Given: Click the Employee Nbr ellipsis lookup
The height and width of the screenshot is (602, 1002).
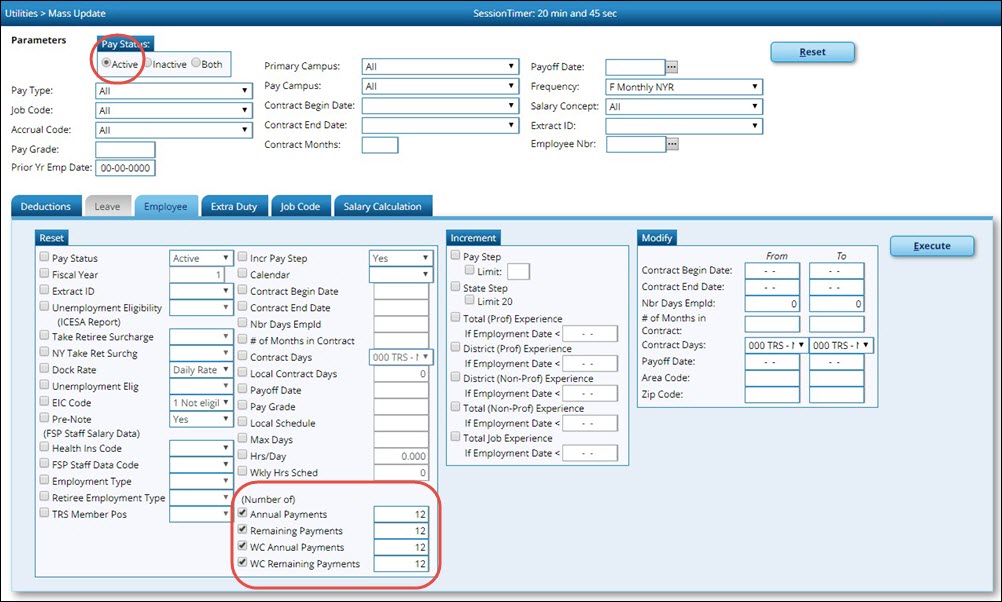Looking at the screenshot, I should 672,144.
